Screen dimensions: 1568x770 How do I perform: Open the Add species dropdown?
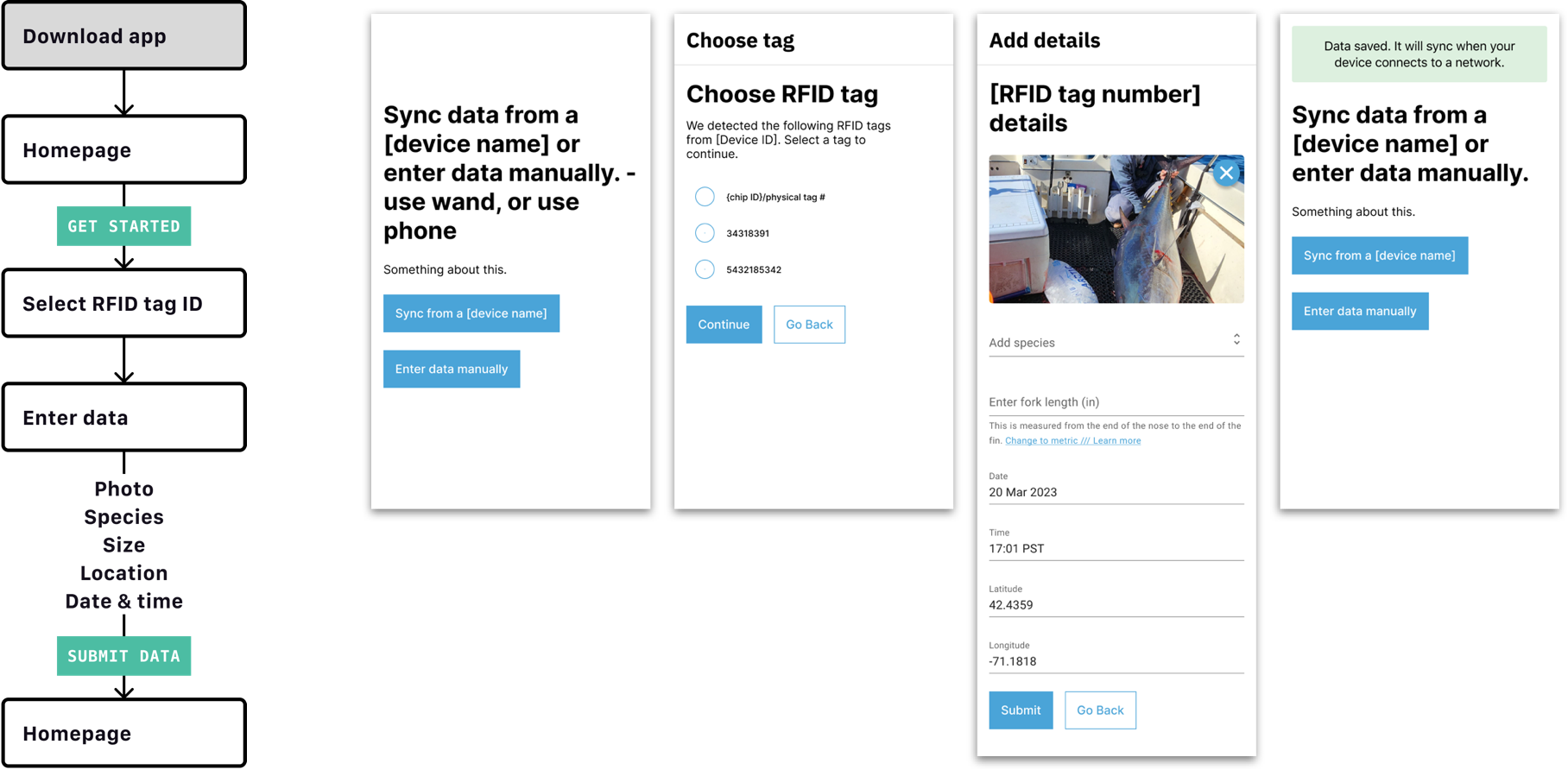pyautogui.click(x=1116, y=342)
